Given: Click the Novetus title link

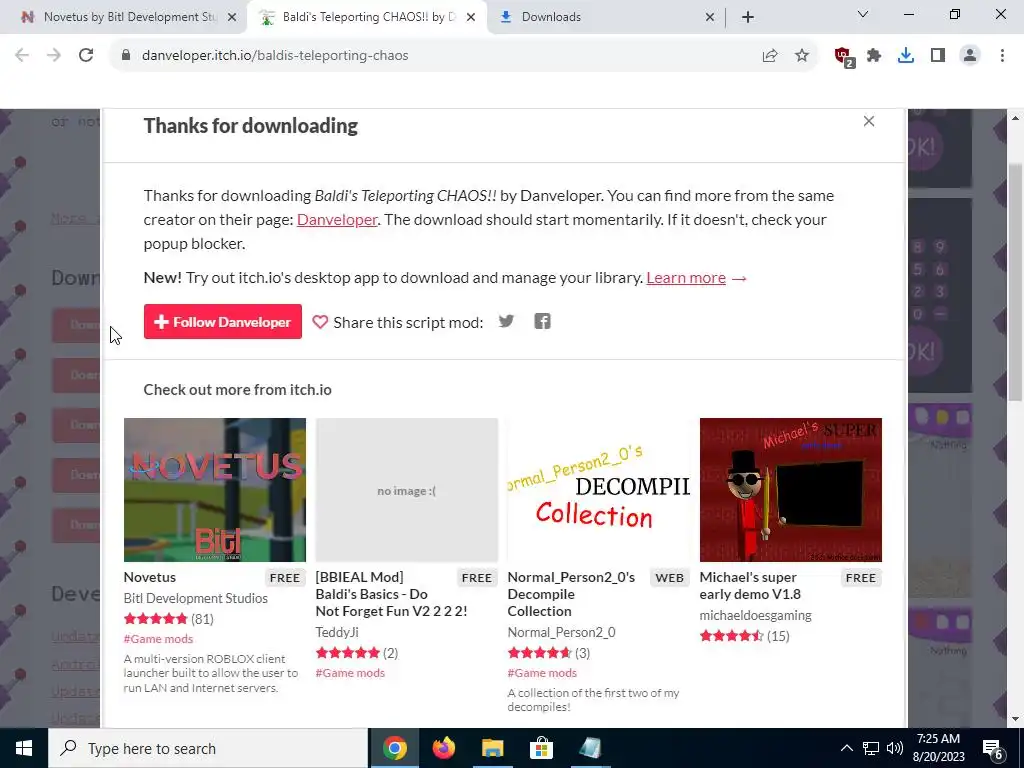Looking at the screenshot, I should (150, 577).
